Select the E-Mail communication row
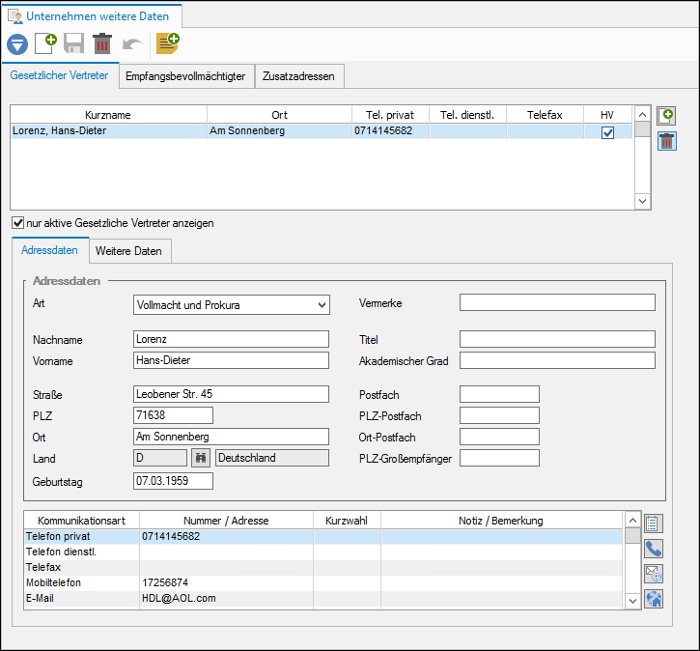The height and width of the screenshot is (651, 700). coord(323,598)
